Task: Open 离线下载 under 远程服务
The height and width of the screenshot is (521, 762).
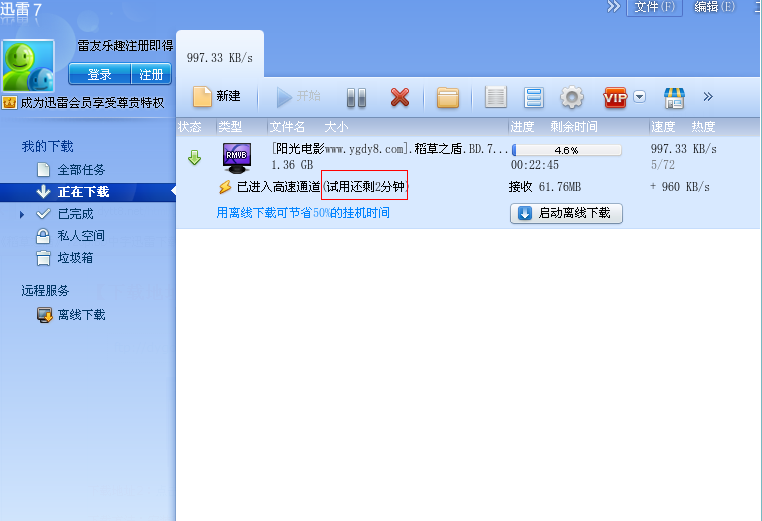Action: click(81, 315)
